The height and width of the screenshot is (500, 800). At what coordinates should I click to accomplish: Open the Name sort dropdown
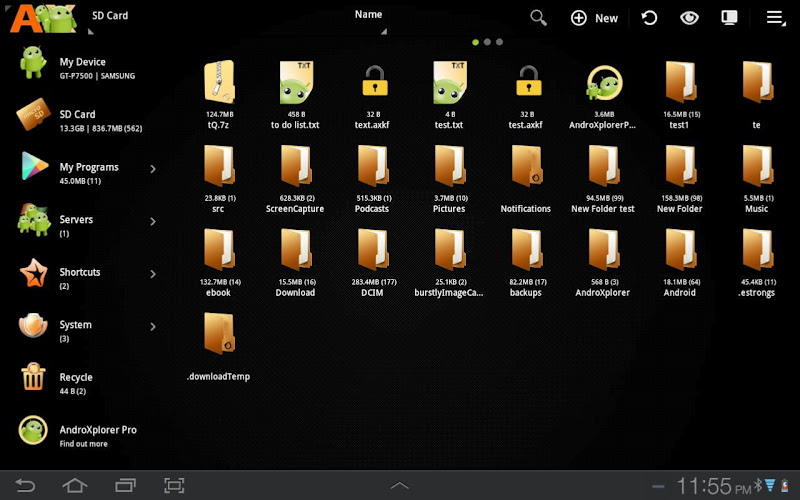[369, 15]
